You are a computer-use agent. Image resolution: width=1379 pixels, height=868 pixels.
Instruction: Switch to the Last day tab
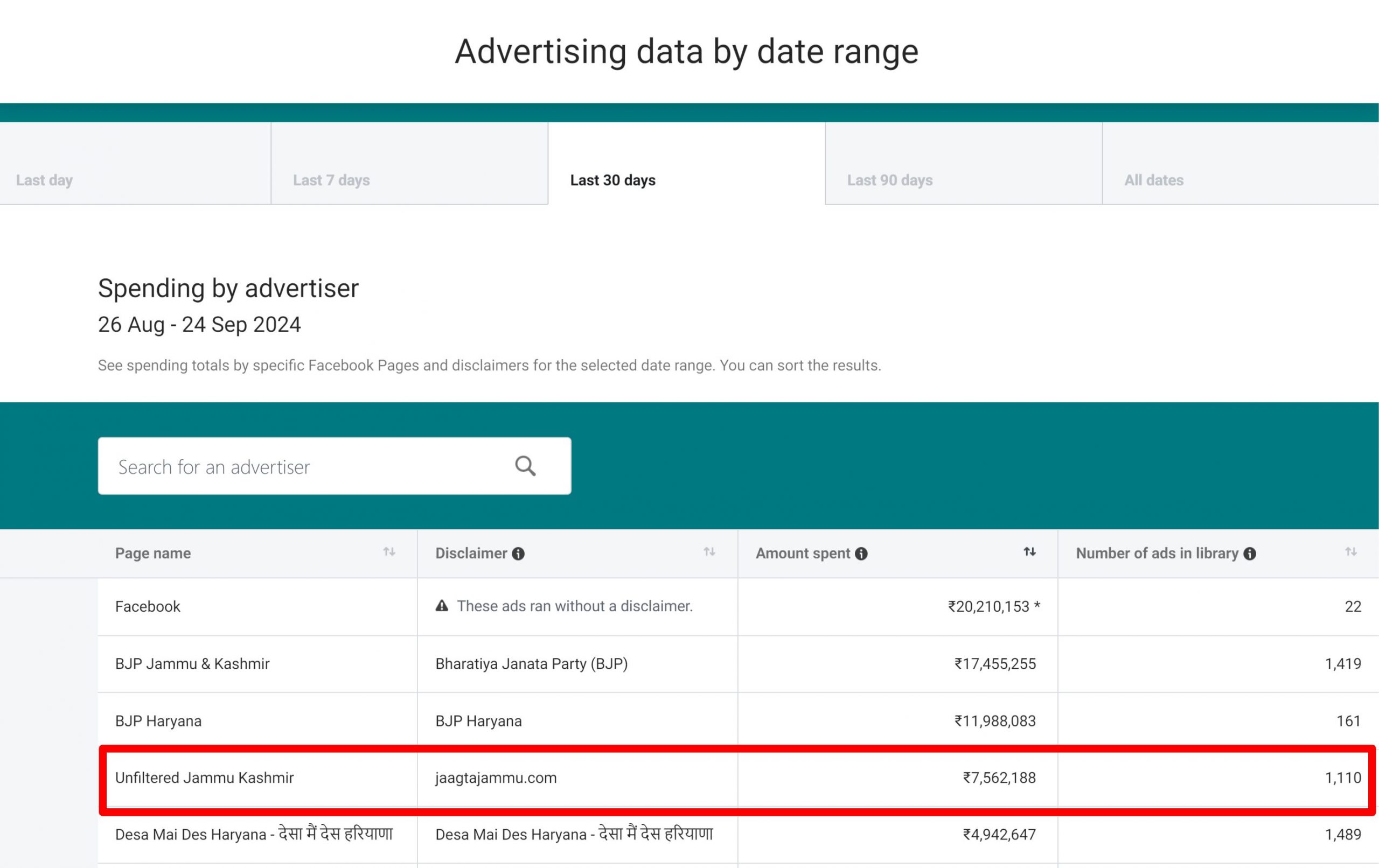135,163
